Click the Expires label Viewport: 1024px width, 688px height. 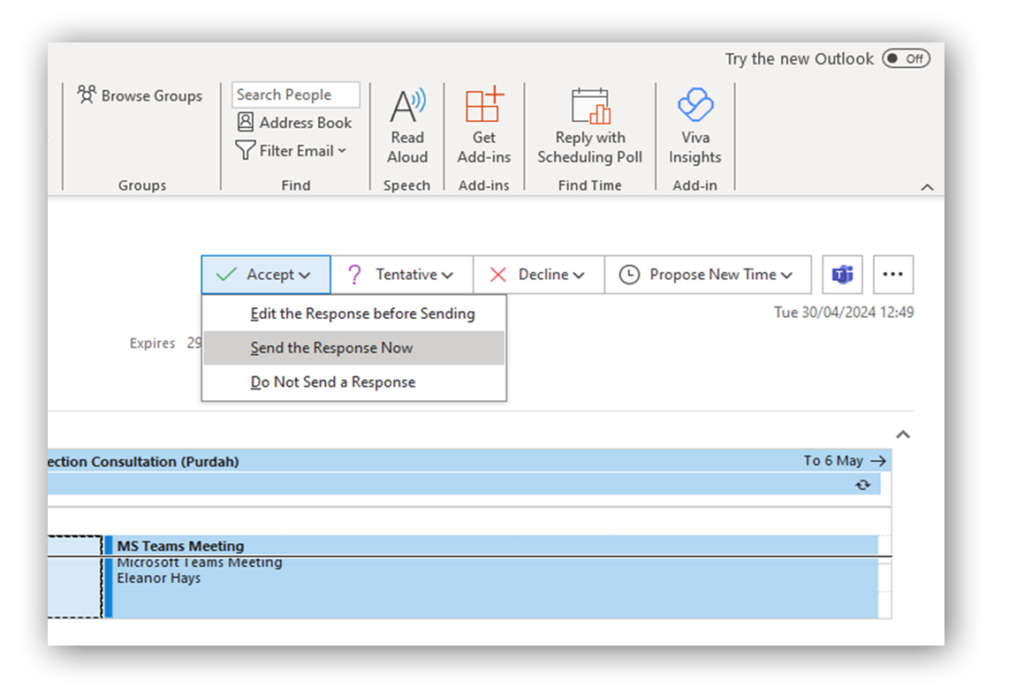coord(152,343)
